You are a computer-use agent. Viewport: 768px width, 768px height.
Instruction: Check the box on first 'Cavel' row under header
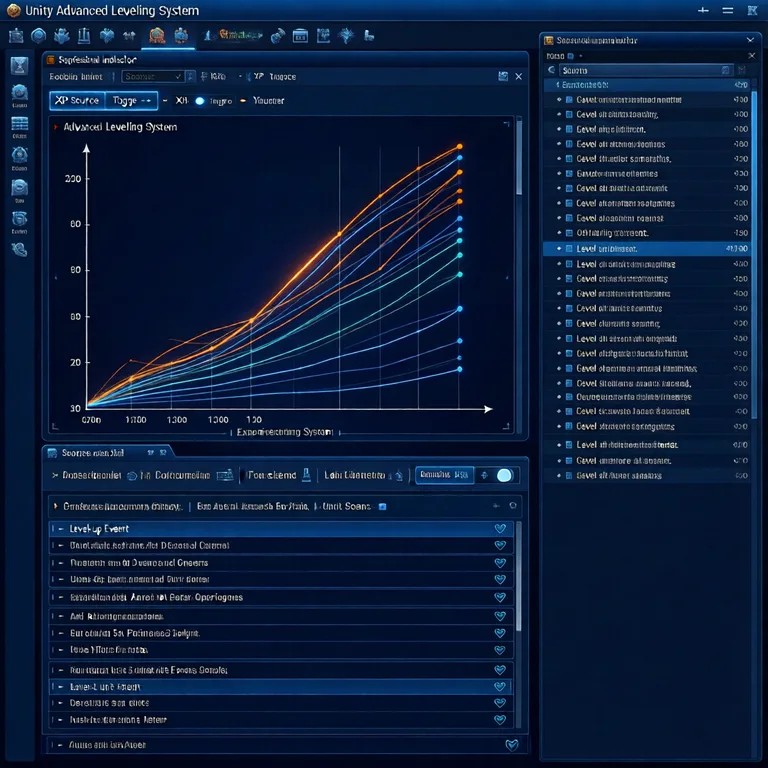pyautogui.click(x=569, y=99)
